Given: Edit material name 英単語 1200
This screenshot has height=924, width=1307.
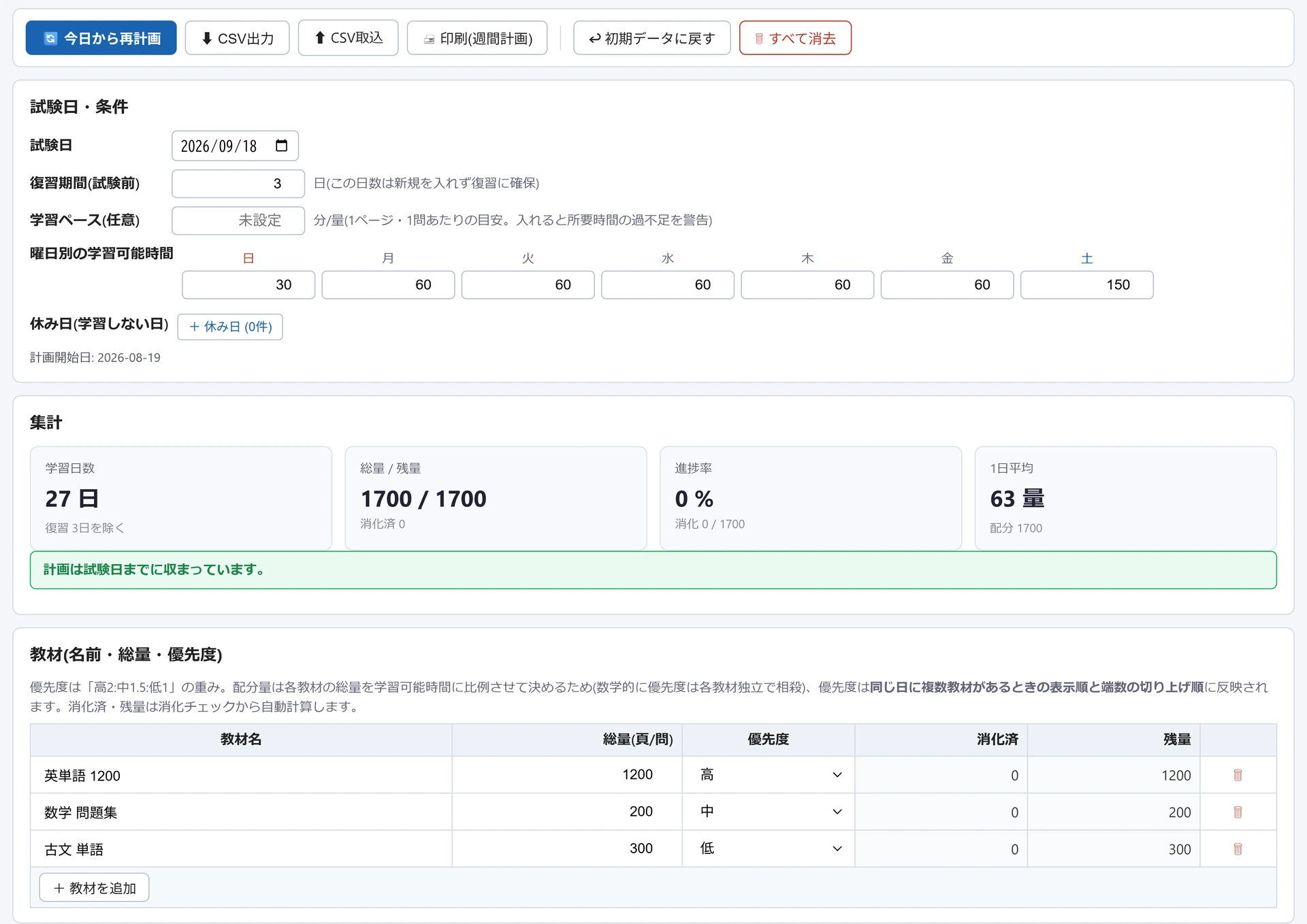Looking at the screenshot, I should 241,775.
